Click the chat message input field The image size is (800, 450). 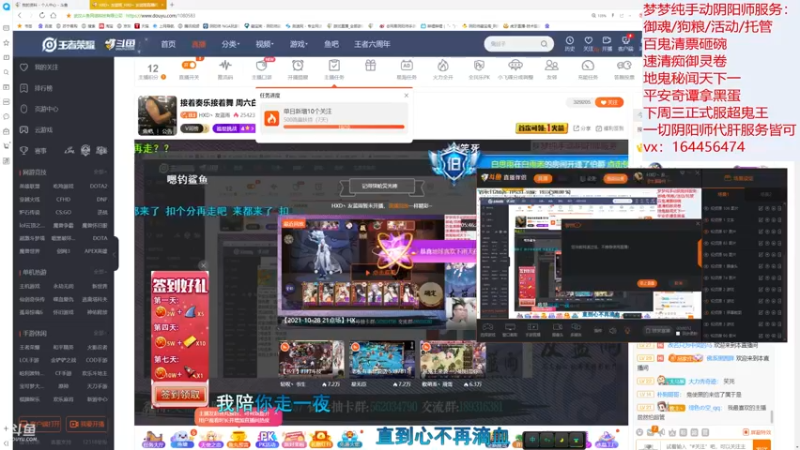click(707, 446)
